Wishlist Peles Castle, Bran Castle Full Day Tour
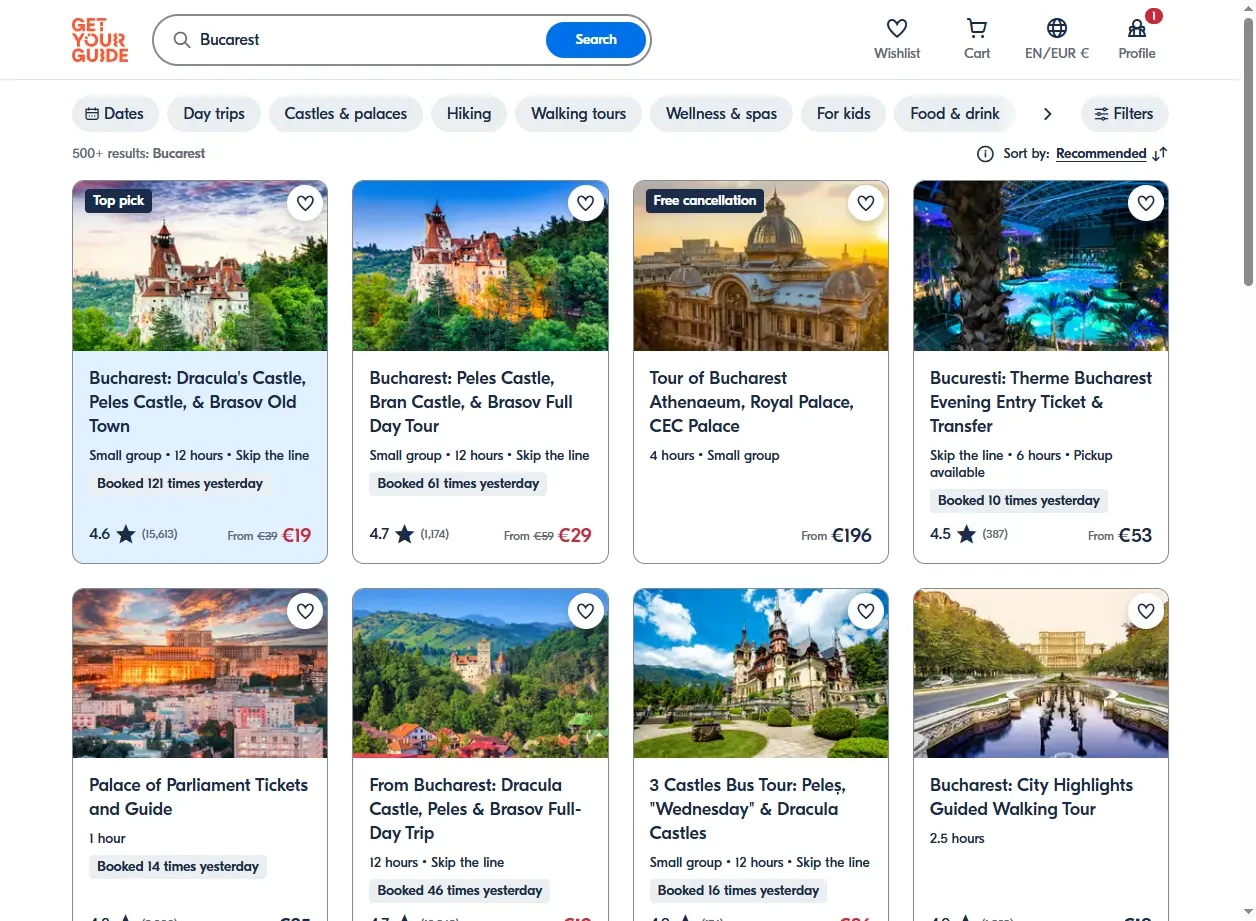The height and width of the screenshot is (921, 1256). click(x=586, y=203)
